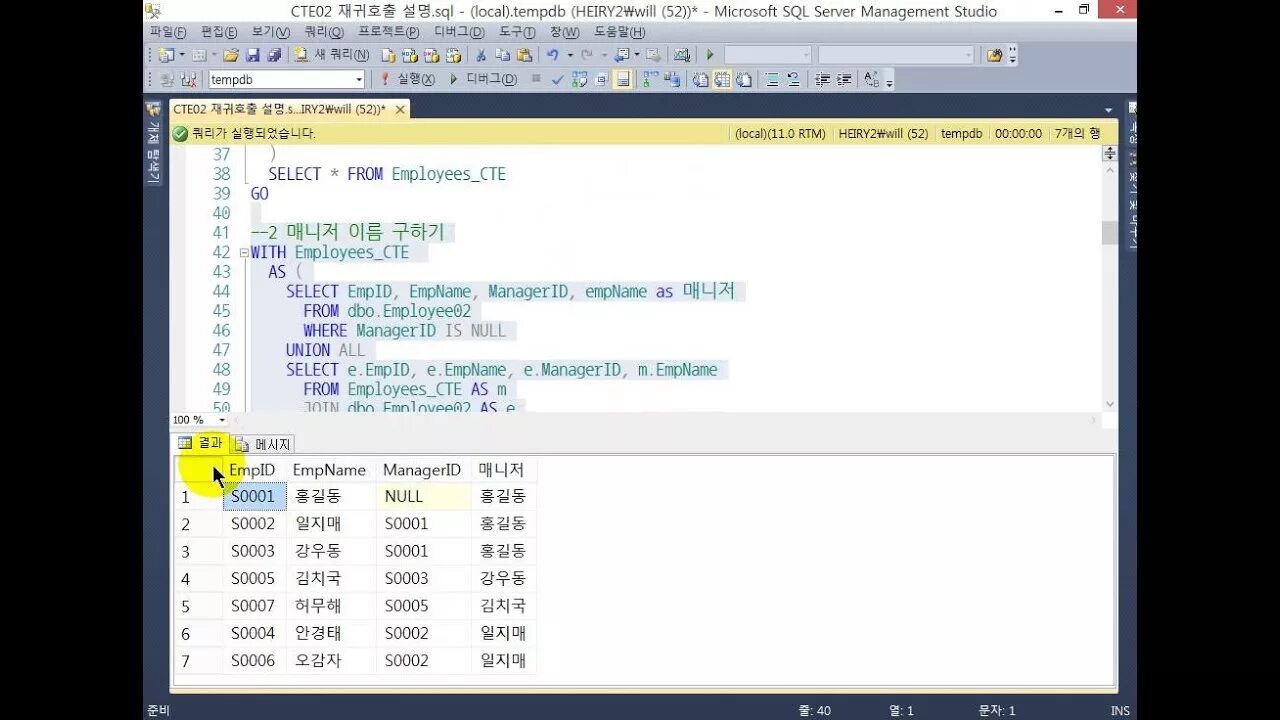Open the 파일(F) menu
Viewport: 1280px width, 720px height.
pyautogui.click(x=167, y=32)
